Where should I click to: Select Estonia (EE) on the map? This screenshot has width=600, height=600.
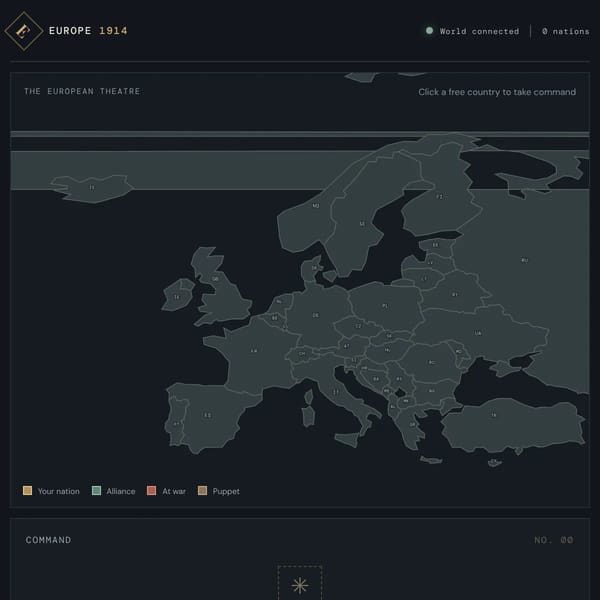pos(435,245)
